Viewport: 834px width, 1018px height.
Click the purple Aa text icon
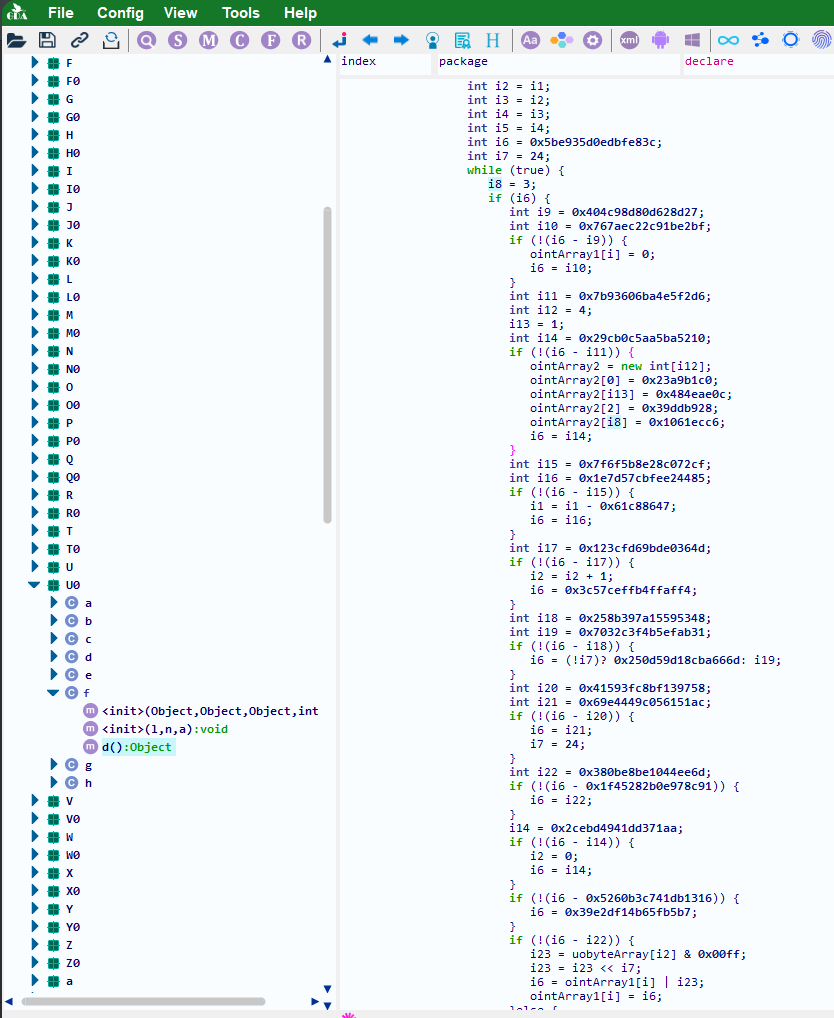point(531,40)
